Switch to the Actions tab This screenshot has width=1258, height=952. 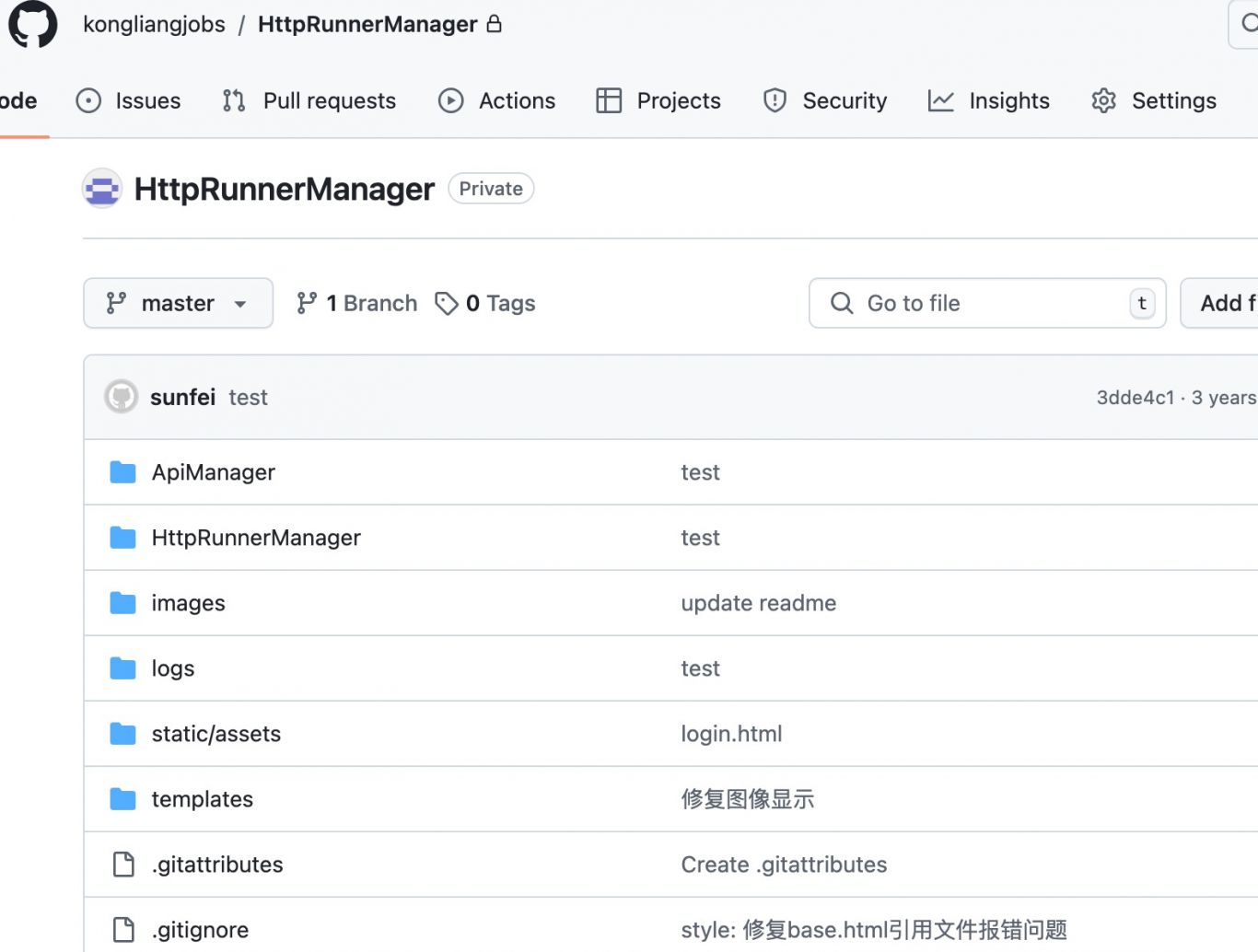497,100
